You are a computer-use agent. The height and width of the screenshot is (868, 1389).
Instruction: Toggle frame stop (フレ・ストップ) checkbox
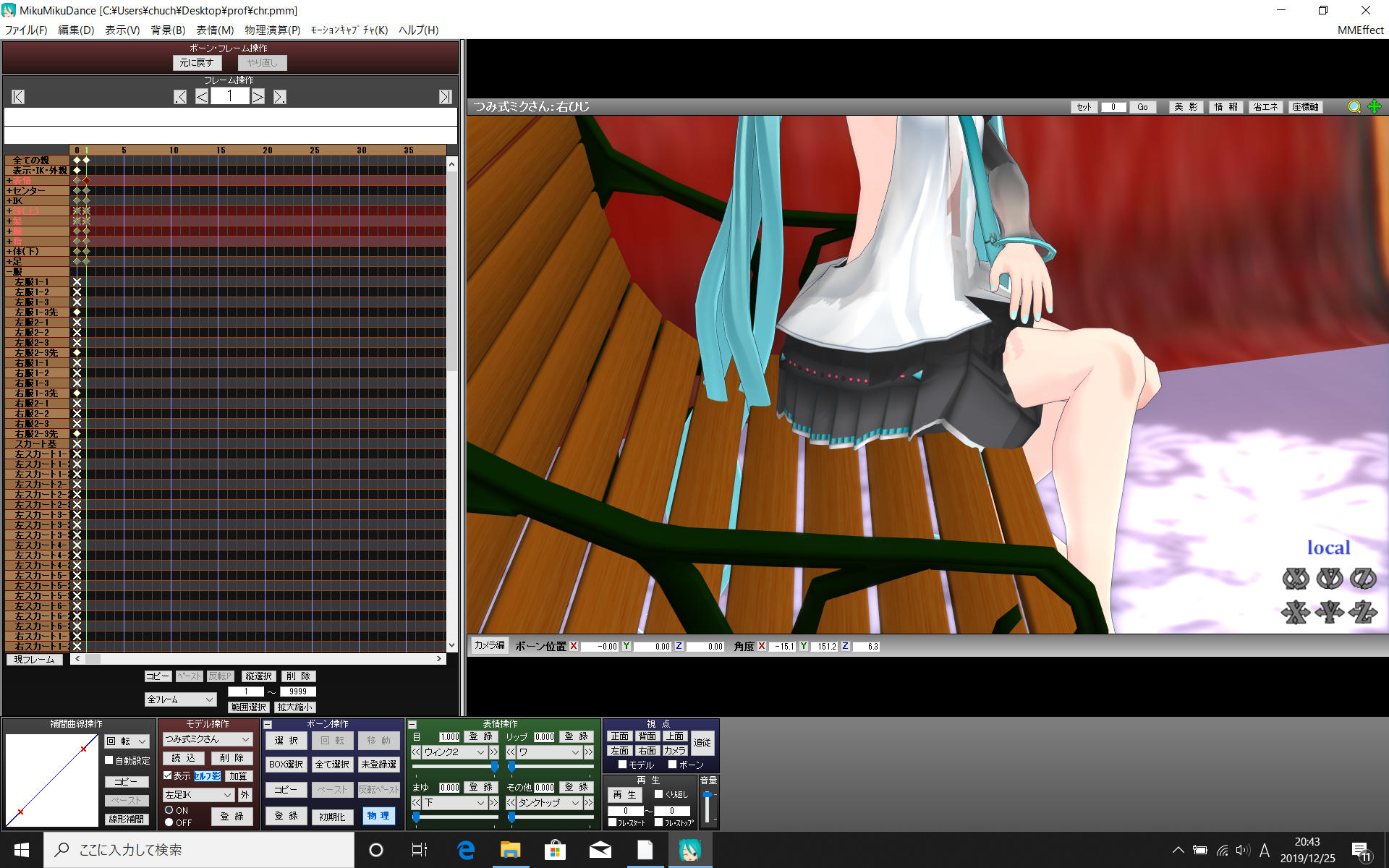click(658, 822)
